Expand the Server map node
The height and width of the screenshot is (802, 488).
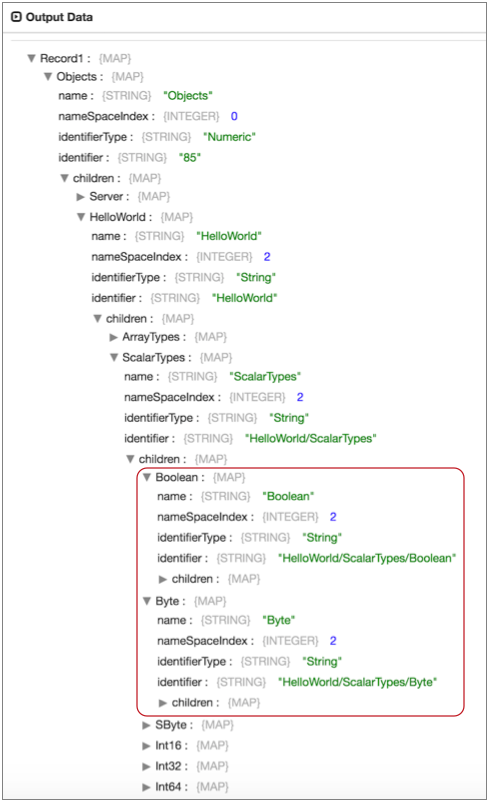tap(80, 196)
